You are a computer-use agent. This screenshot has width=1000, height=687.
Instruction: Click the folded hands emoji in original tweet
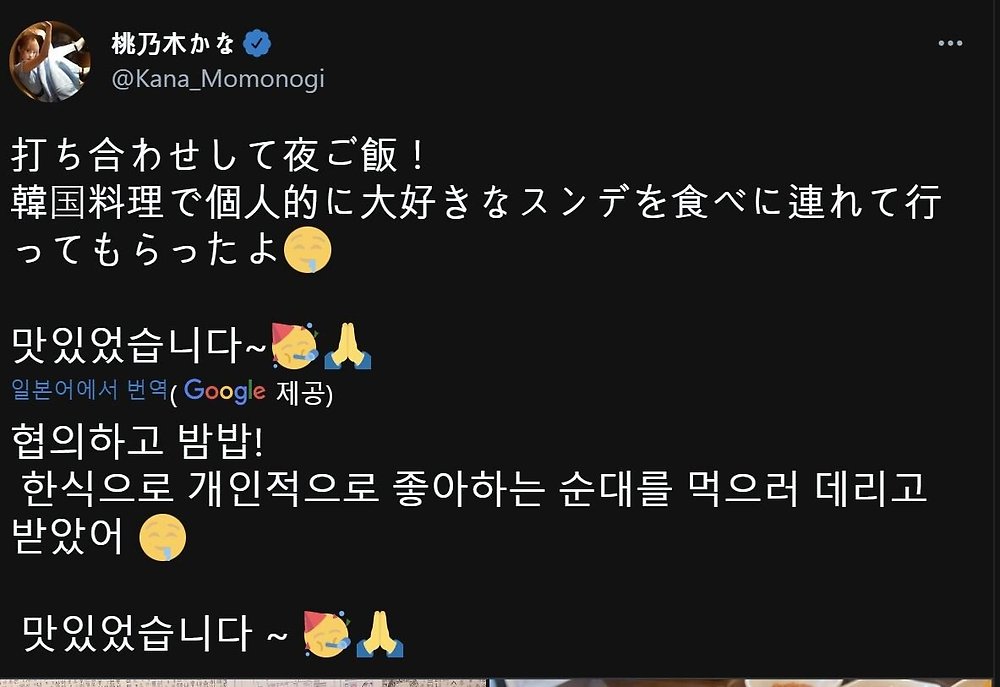click(348, 346)
